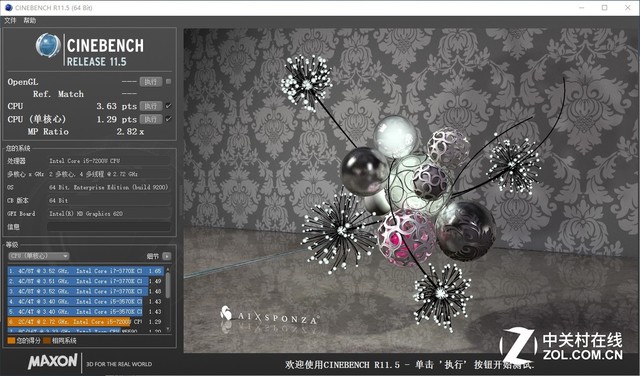640x376 pixels.
Task: Click the Cinebench globe logo icon
Action: pyautogui.click(x=48, y=45)
